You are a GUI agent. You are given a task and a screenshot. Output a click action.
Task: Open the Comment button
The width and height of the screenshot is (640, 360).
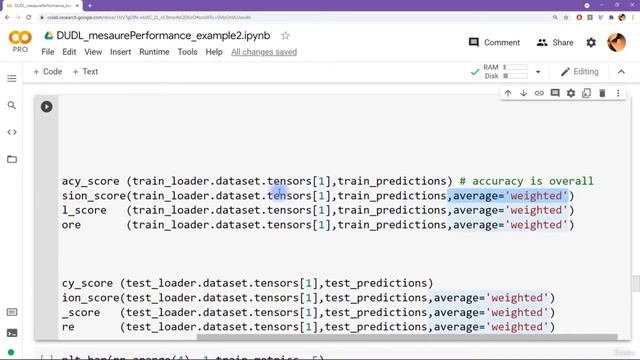coord(494,42)
